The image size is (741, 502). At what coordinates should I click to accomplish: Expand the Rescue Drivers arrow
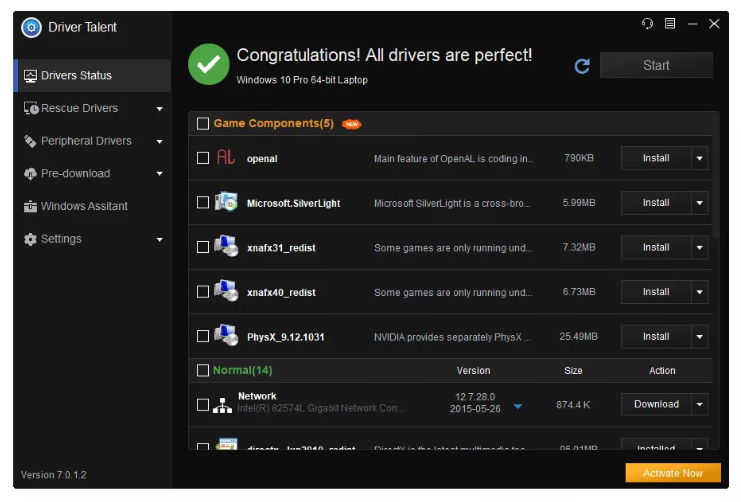(x=160, y=109)
